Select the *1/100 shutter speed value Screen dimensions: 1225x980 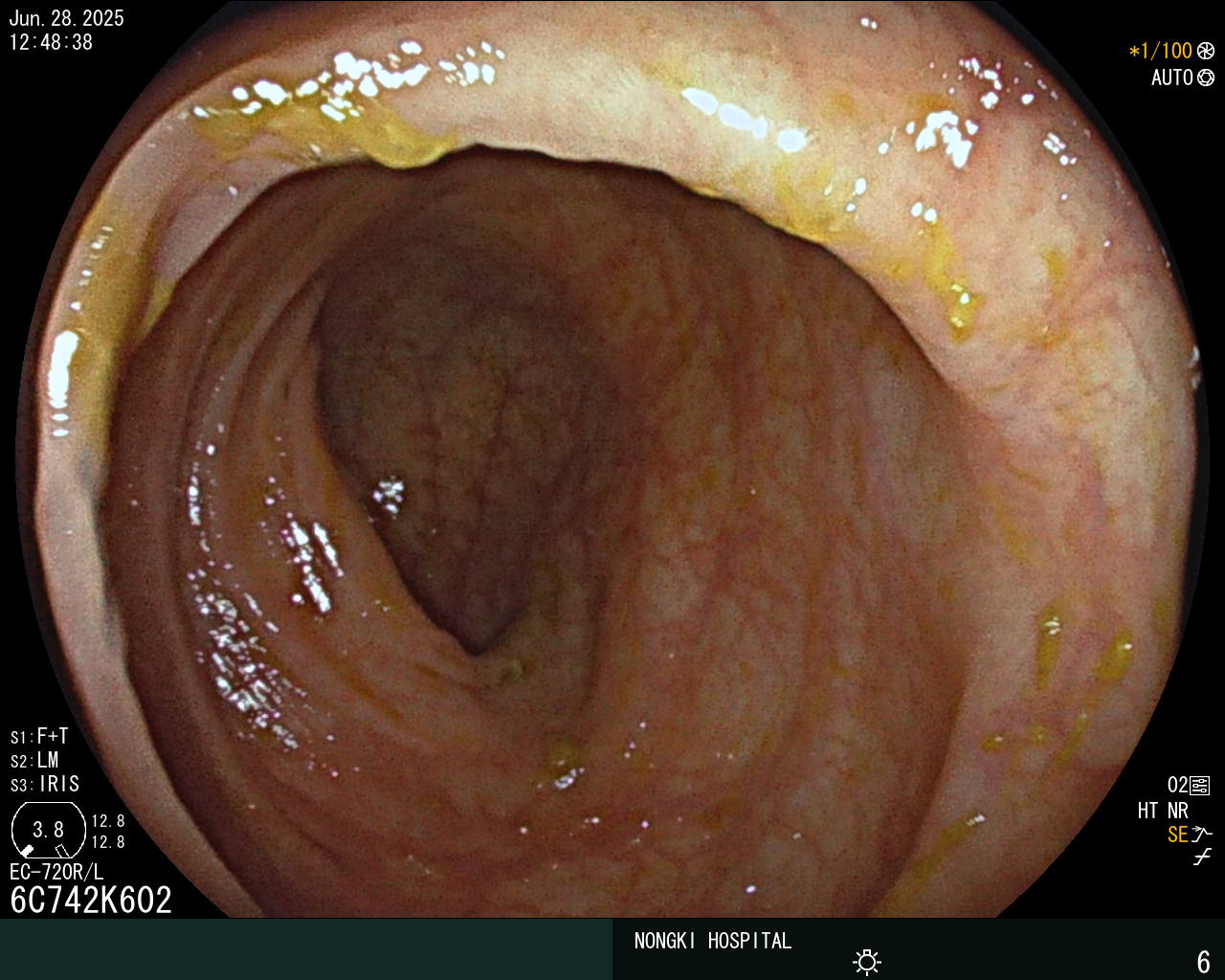point(1161,52)
